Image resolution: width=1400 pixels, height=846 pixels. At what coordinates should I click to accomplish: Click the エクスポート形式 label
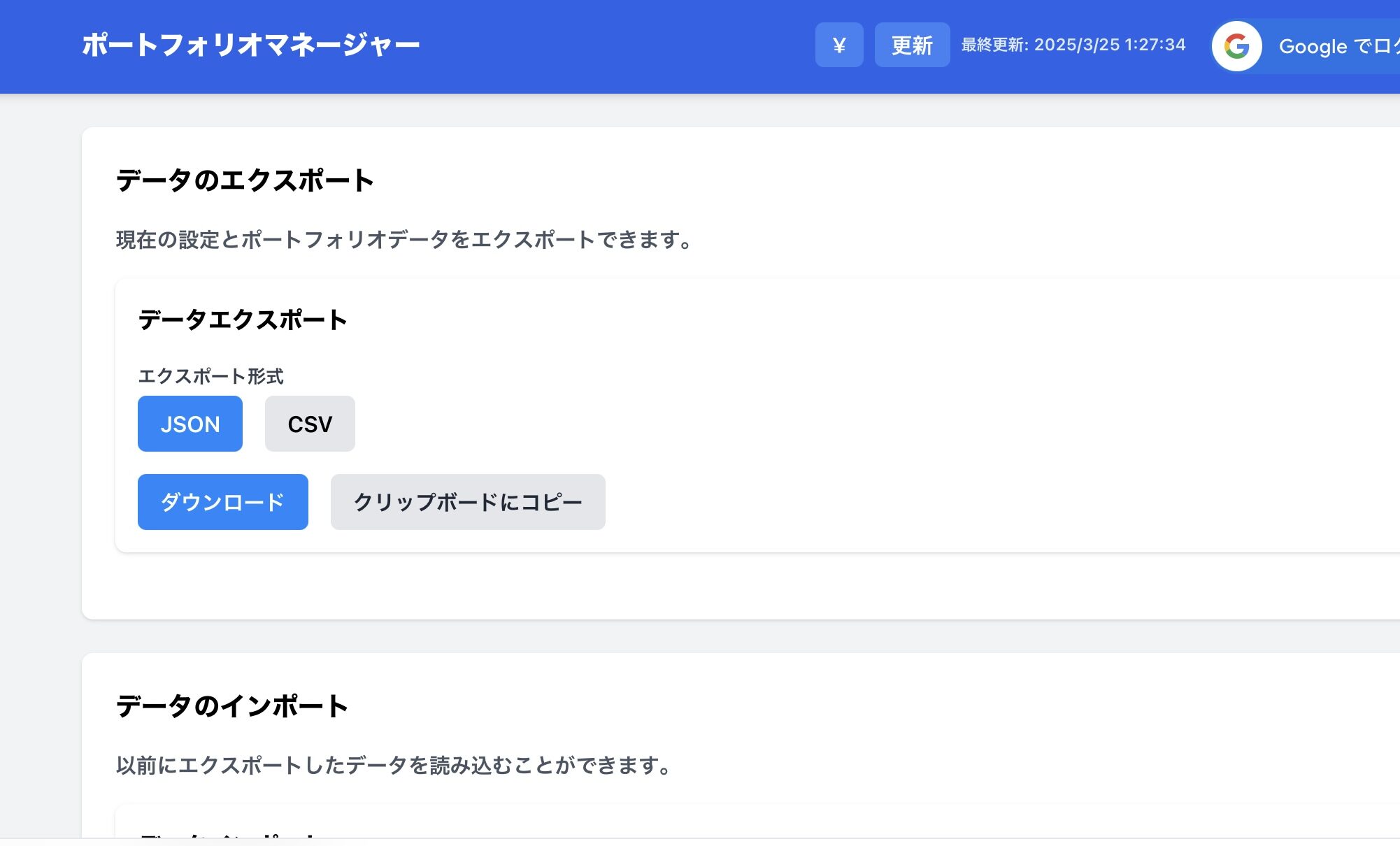[210, 376]
